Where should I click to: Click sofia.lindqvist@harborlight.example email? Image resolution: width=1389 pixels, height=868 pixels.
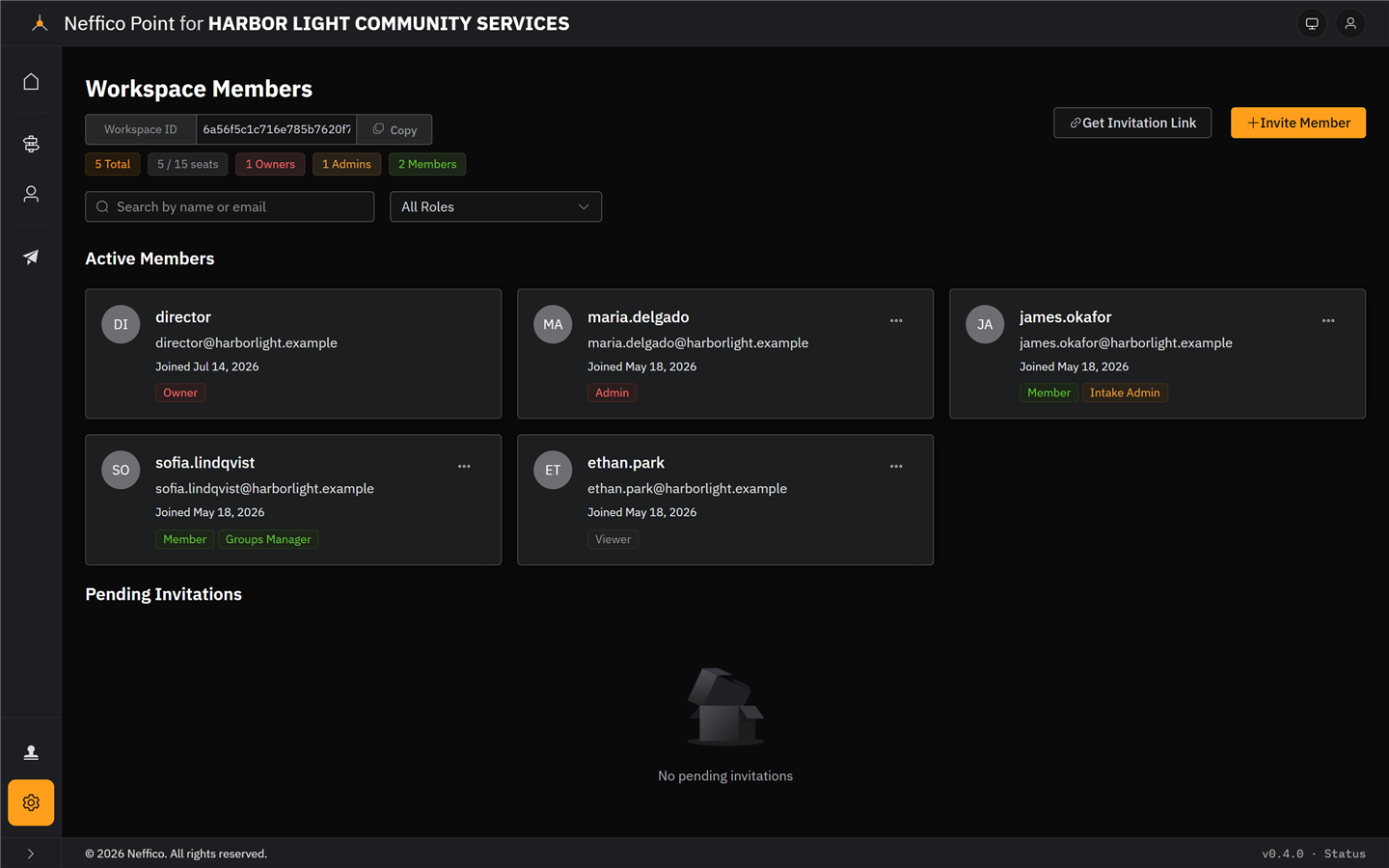point(264,488)
